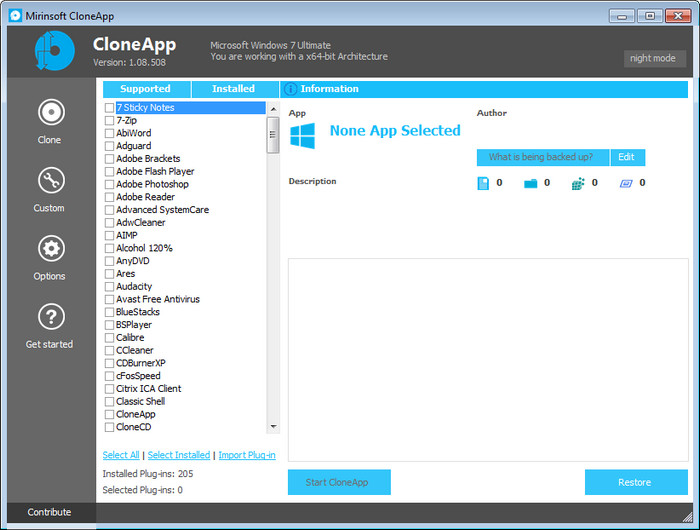Click the Import Plug-in link
This screenshot has height=530, width=700.
[x=247, y=455]
